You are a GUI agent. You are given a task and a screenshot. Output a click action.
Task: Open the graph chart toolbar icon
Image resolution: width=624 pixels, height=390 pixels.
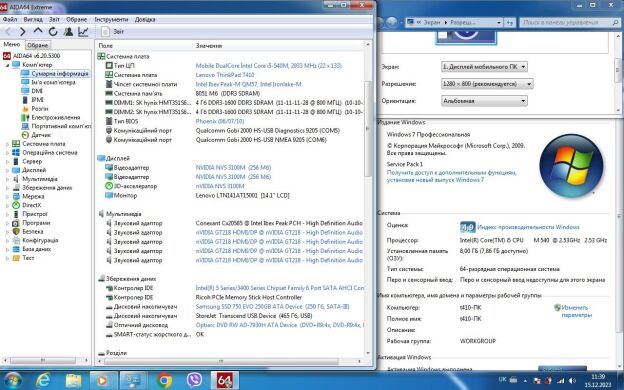[x=83, y=31]
